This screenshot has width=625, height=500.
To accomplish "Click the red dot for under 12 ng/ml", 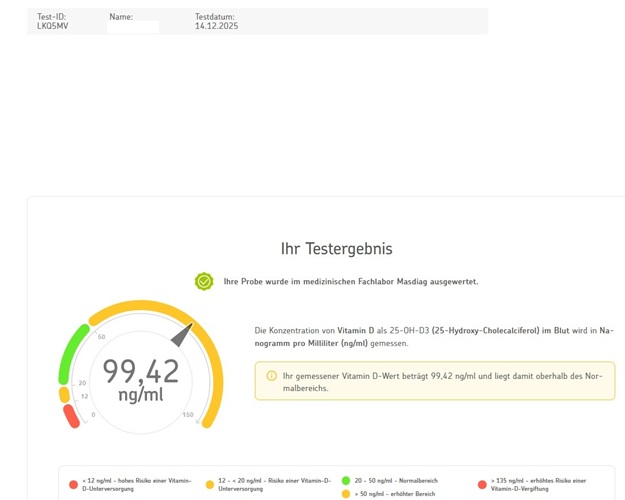I will point(73,485).
